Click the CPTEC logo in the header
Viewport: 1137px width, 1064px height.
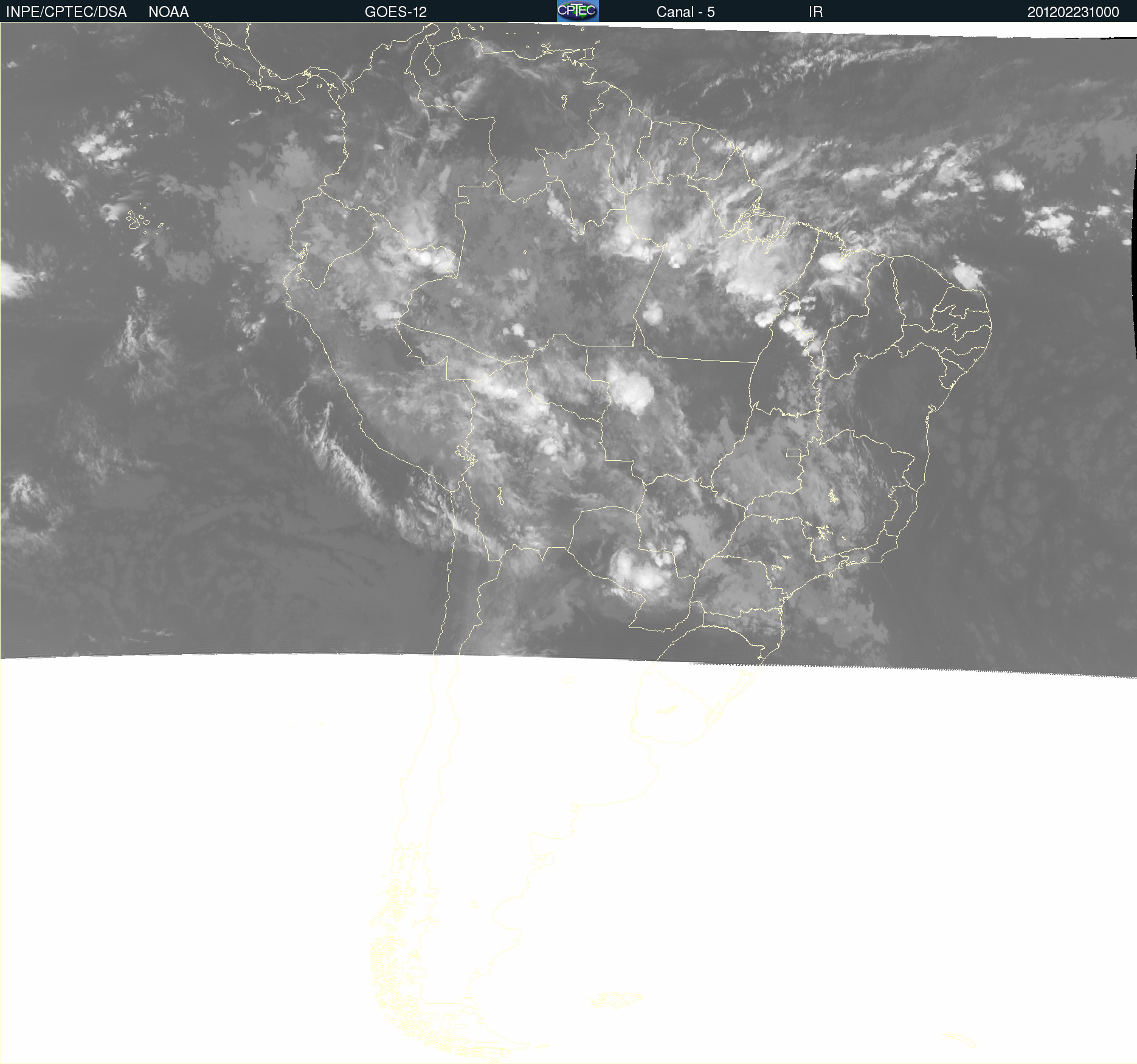click(x=578, y=11)
